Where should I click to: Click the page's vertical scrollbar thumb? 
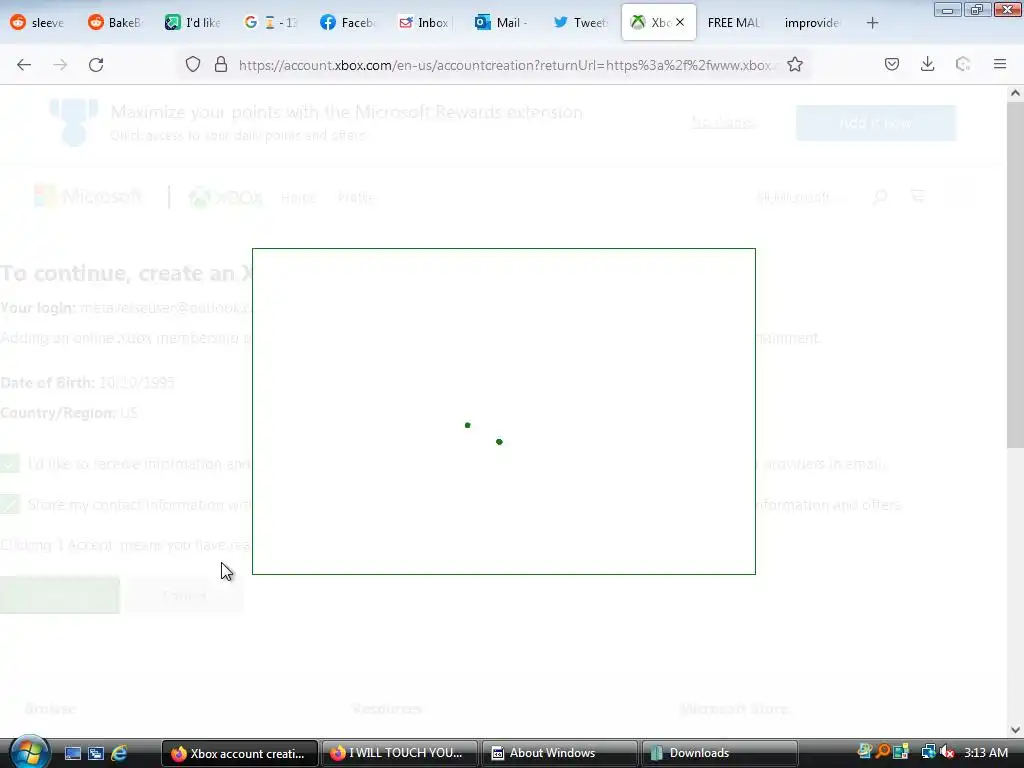[x=1015, y=275]
